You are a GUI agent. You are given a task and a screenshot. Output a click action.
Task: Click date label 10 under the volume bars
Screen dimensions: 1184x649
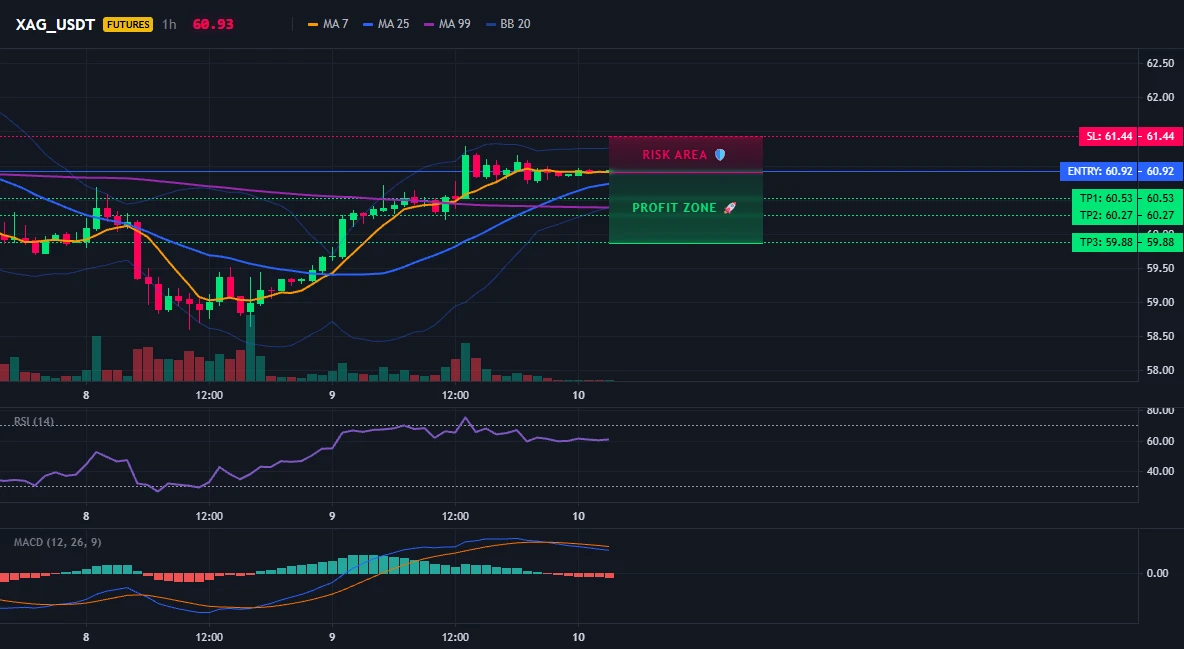(x=578, y=395)
